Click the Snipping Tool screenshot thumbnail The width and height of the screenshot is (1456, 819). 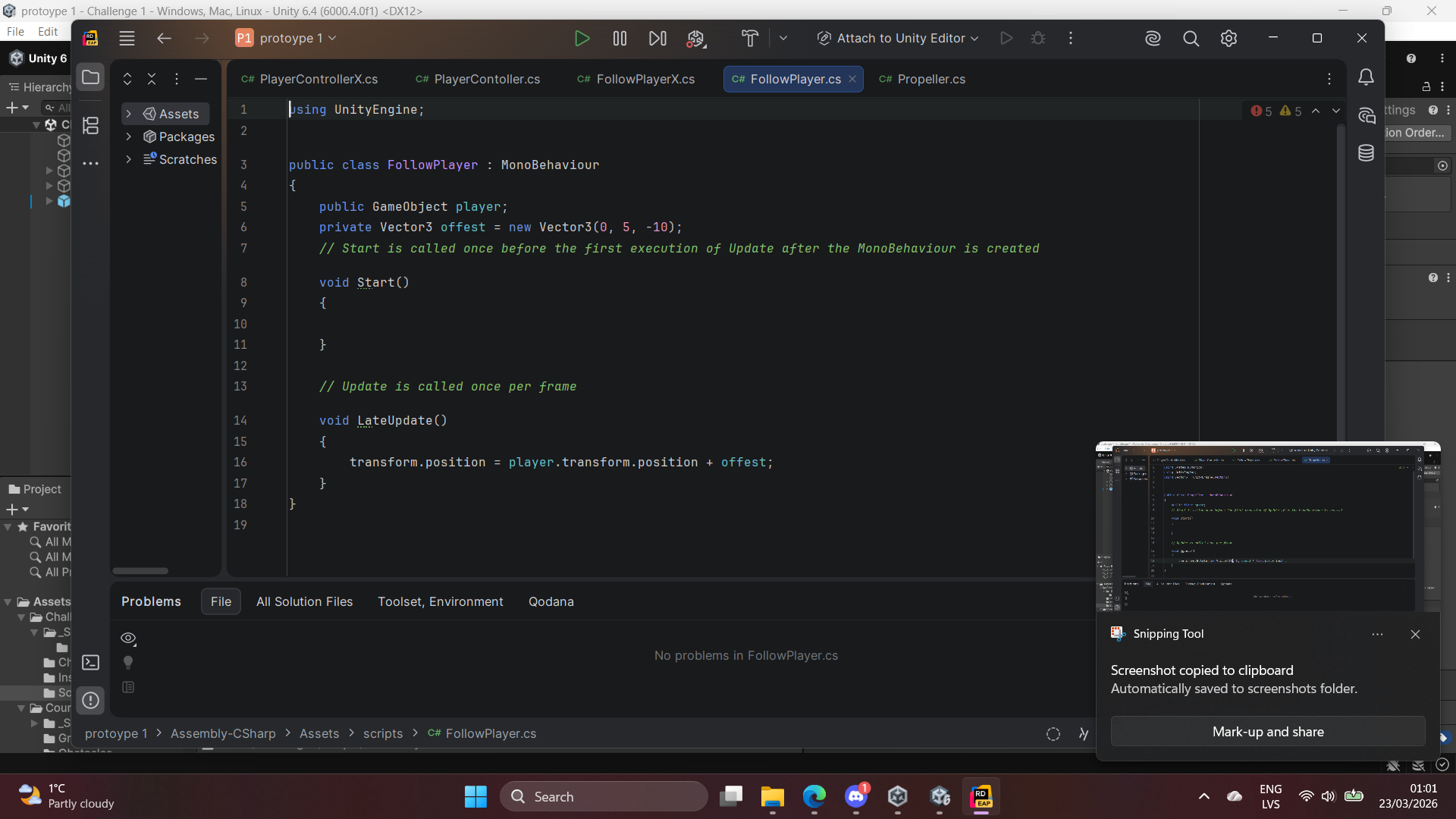[x=1267, y=527]
